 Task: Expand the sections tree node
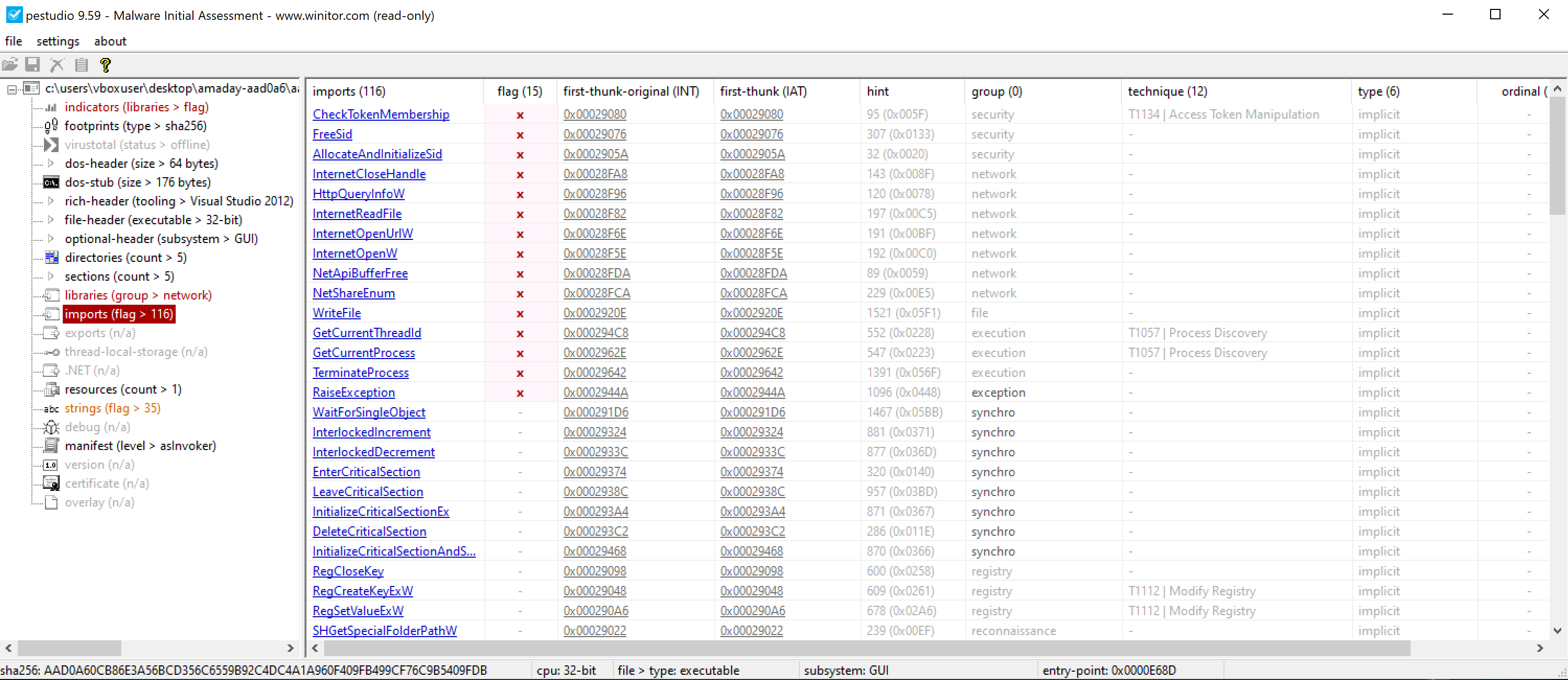pyautogui.click(x=51, y=276)
